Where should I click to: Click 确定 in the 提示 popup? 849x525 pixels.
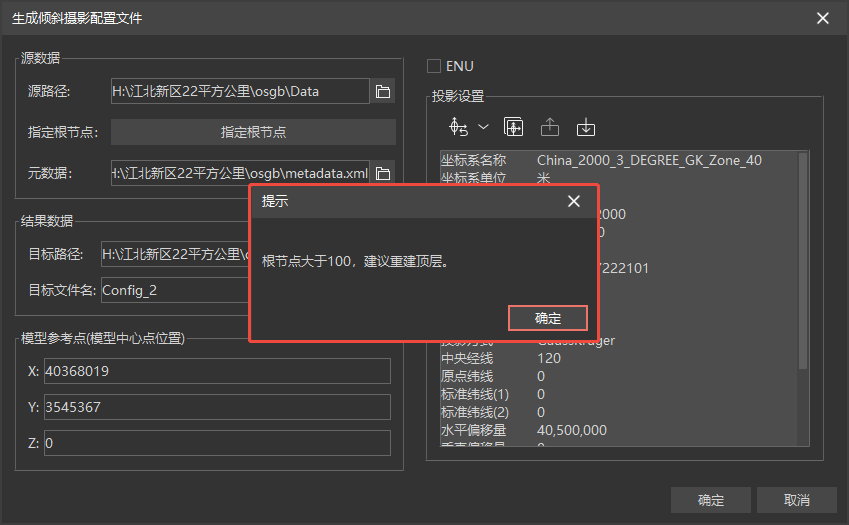click(x=547, y=318)
